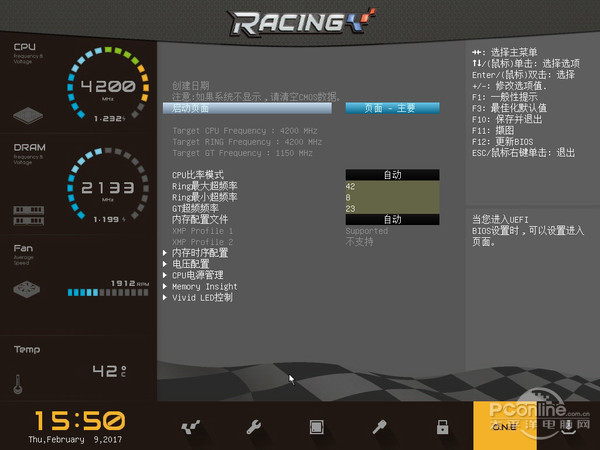
Task: Expand the 电压配置 submenu
Action: pos(191,264)
